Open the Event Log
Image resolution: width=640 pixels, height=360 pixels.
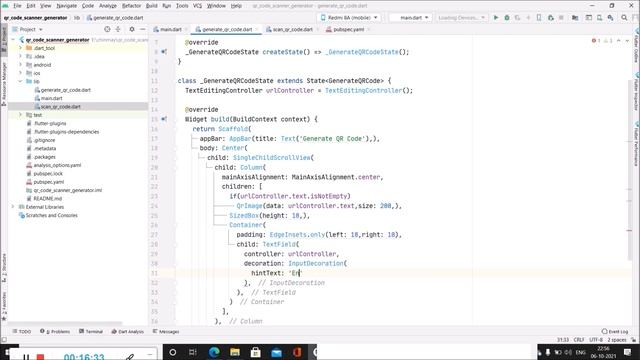615,331
